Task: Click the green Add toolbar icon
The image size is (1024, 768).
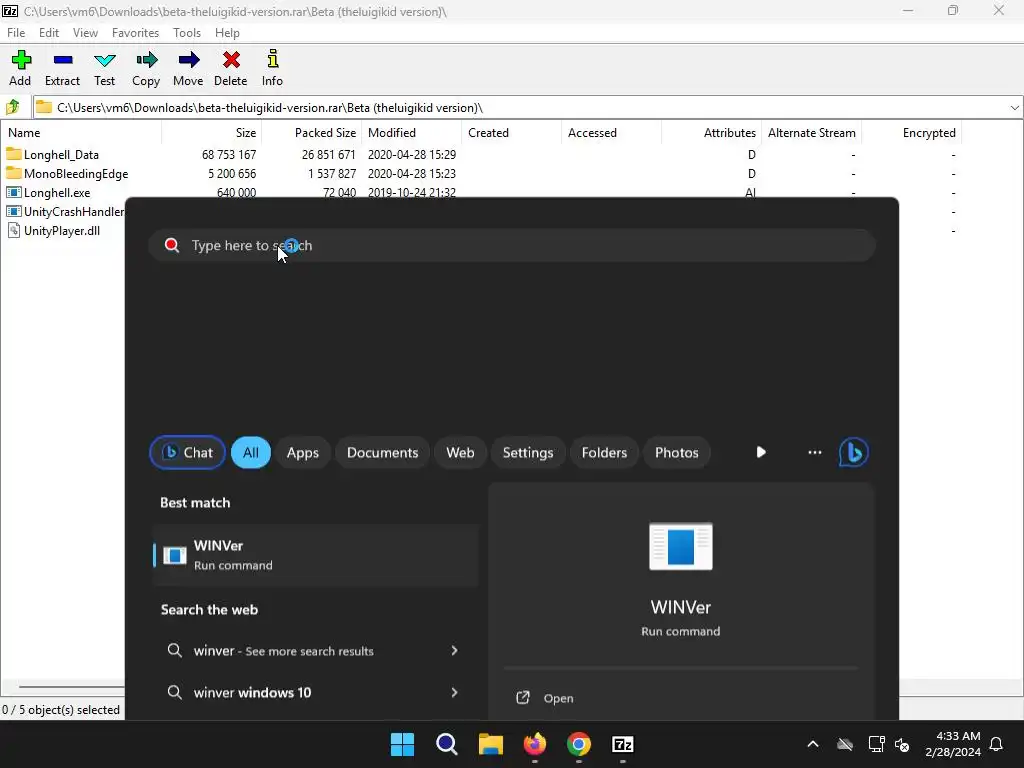Action: 21,60
